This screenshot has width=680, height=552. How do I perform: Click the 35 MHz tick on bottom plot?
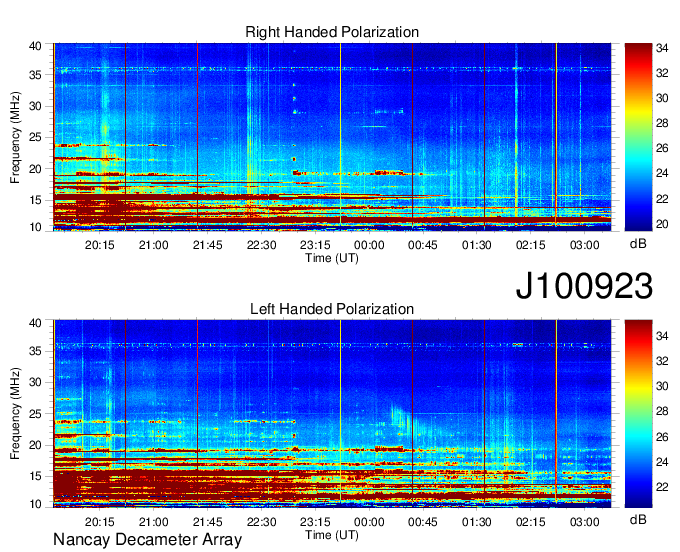[x=35, y=351]
